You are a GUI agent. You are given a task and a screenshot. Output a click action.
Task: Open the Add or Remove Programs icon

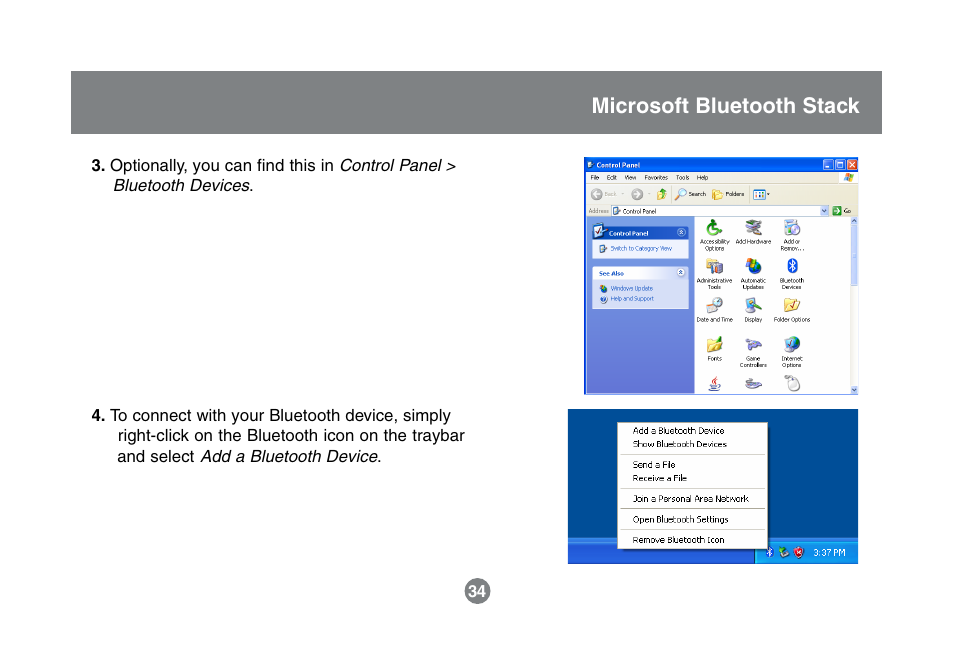(x=792, y=235)
